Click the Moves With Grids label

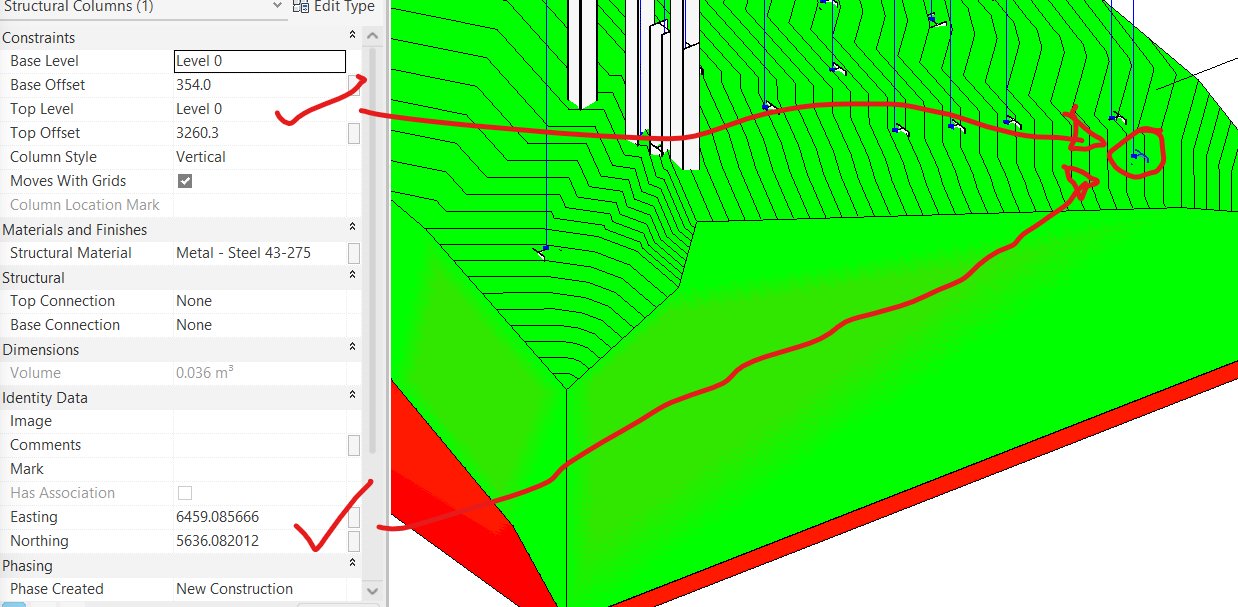(x=68, y=181)
